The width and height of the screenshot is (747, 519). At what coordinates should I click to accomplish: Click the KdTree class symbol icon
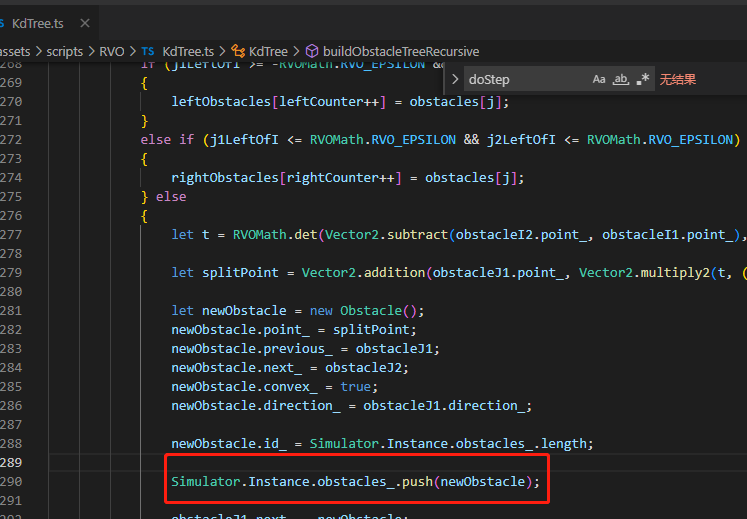(238, 51)
